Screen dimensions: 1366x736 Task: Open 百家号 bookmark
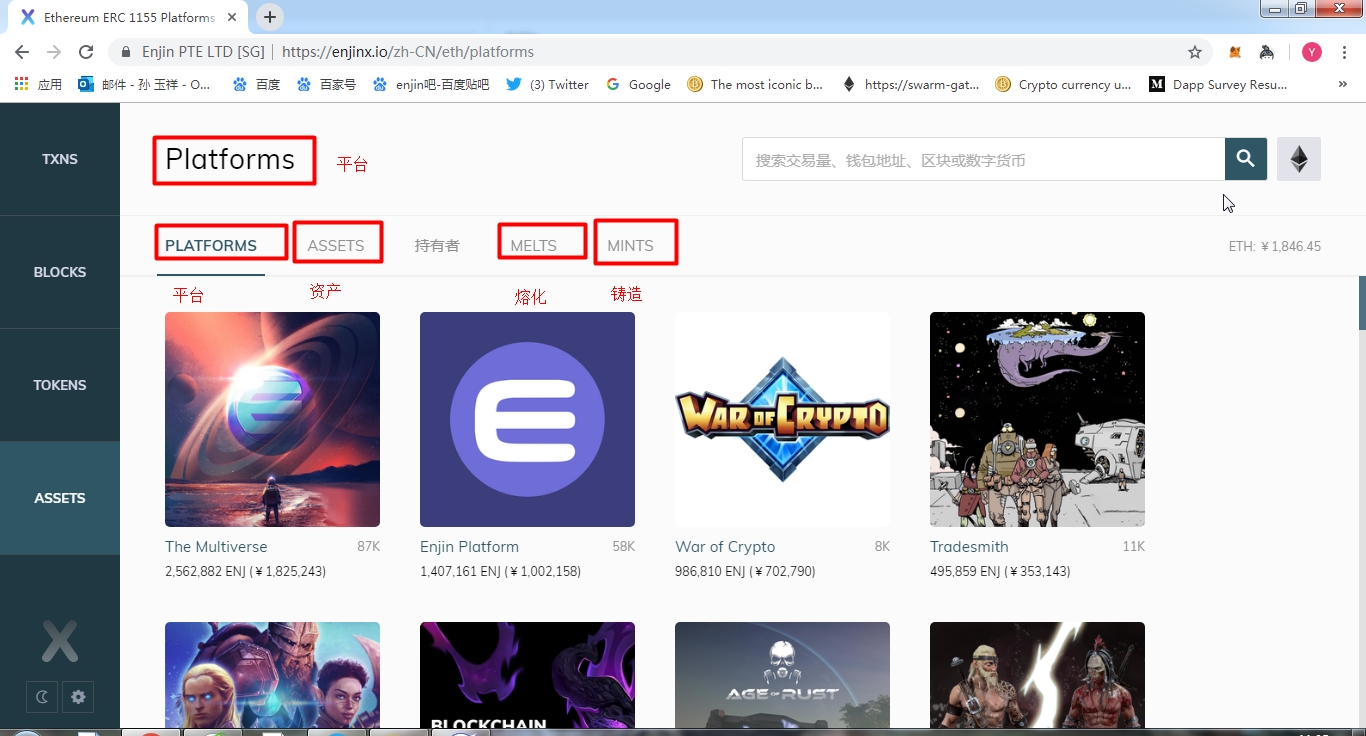(327, 85)
